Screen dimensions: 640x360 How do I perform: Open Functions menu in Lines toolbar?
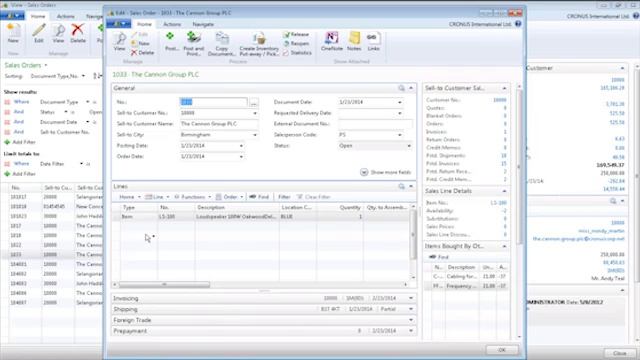pyautogui.click(x=193, y=197)
